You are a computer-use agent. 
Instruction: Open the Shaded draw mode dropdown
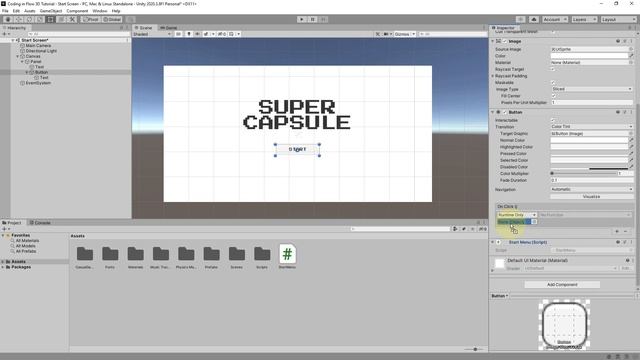coord(152,34)
